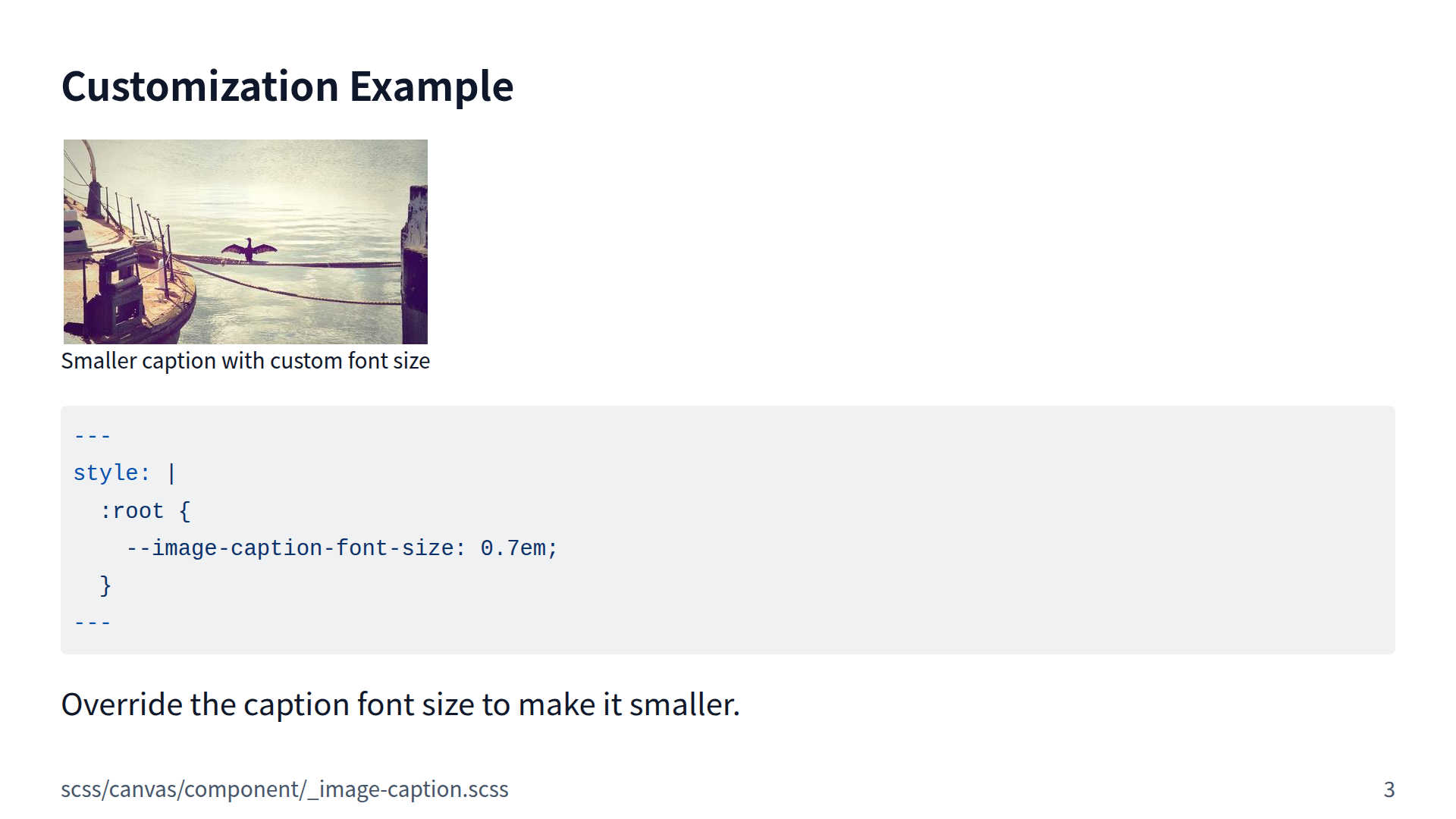Image resolution: width=1456 pixels, height=819 pixels.
Task: Click the "--image-caption-font-size" property name
Action: pos(294,548)
